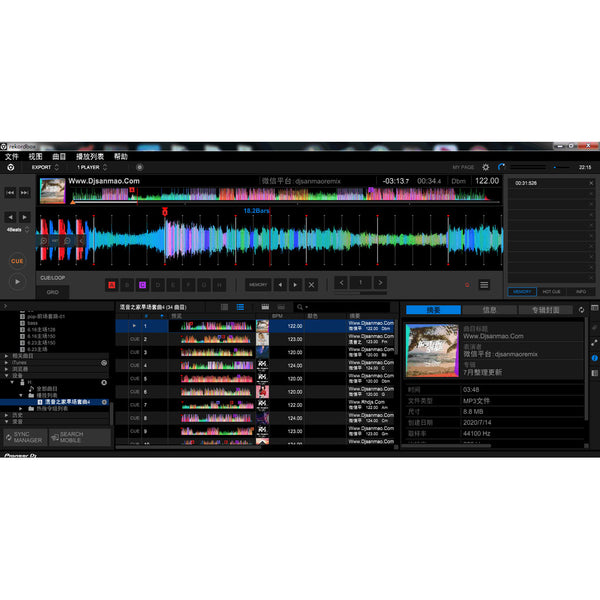
Task: Open the 1 PLAYER layout dropdown
Action: tap(92, 167)
